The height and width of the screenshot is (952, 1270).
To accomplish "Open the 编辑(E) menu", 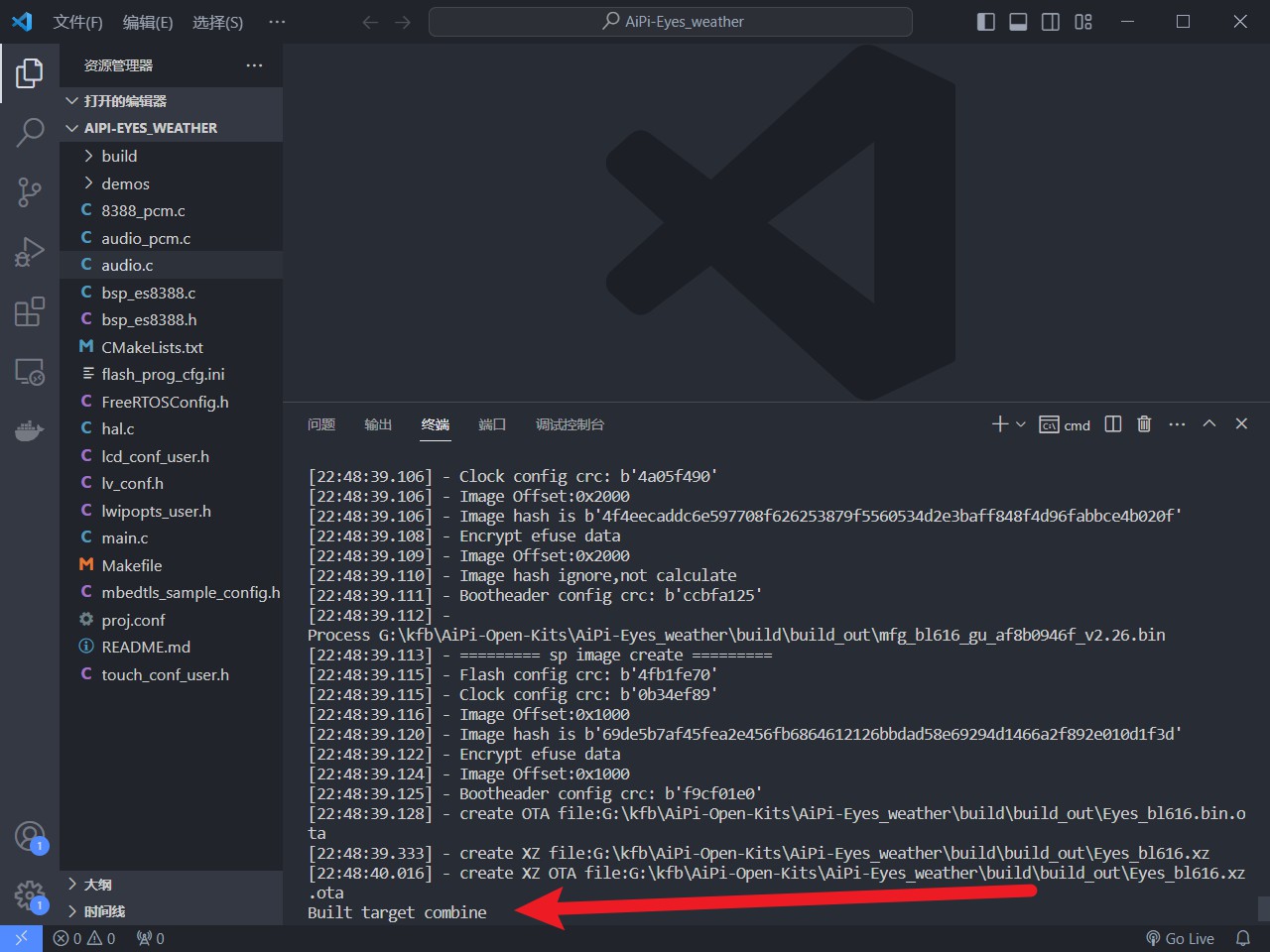I will point(148,22).
